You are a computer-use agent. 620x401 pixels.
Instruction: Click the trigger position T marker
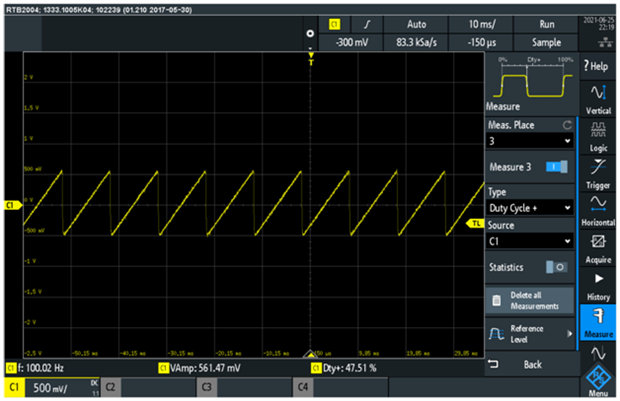(x=311, y=59)
